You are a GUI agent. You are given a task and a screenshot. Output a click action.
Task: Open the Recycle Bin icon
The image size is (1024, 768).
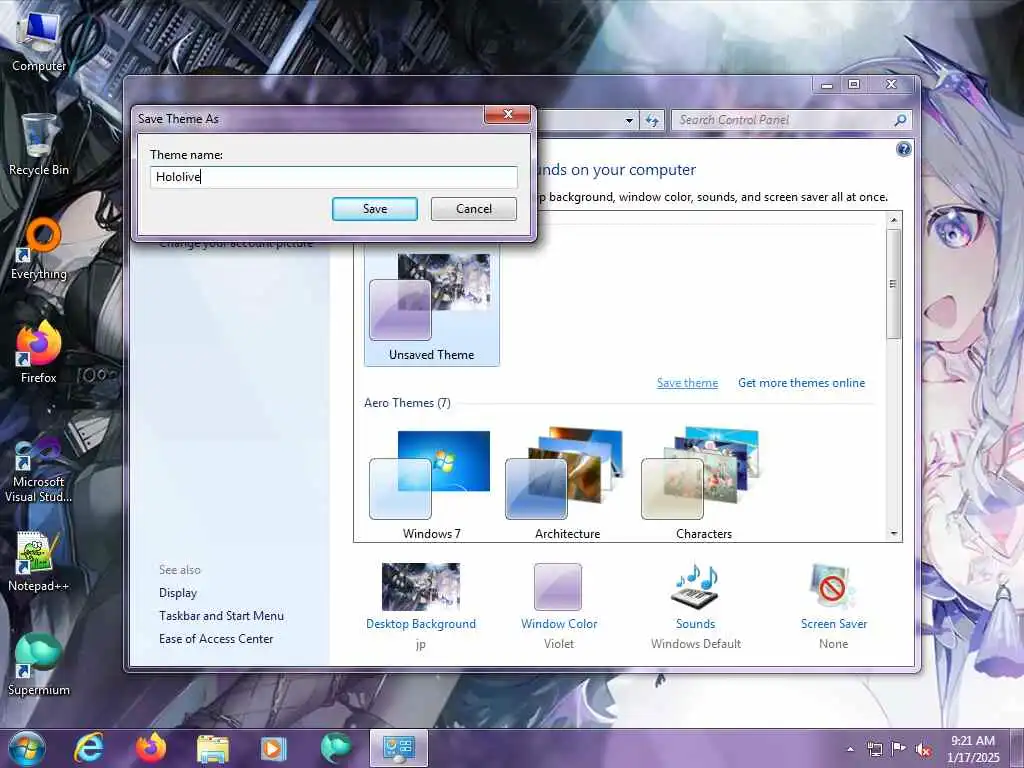coord(39,145)
